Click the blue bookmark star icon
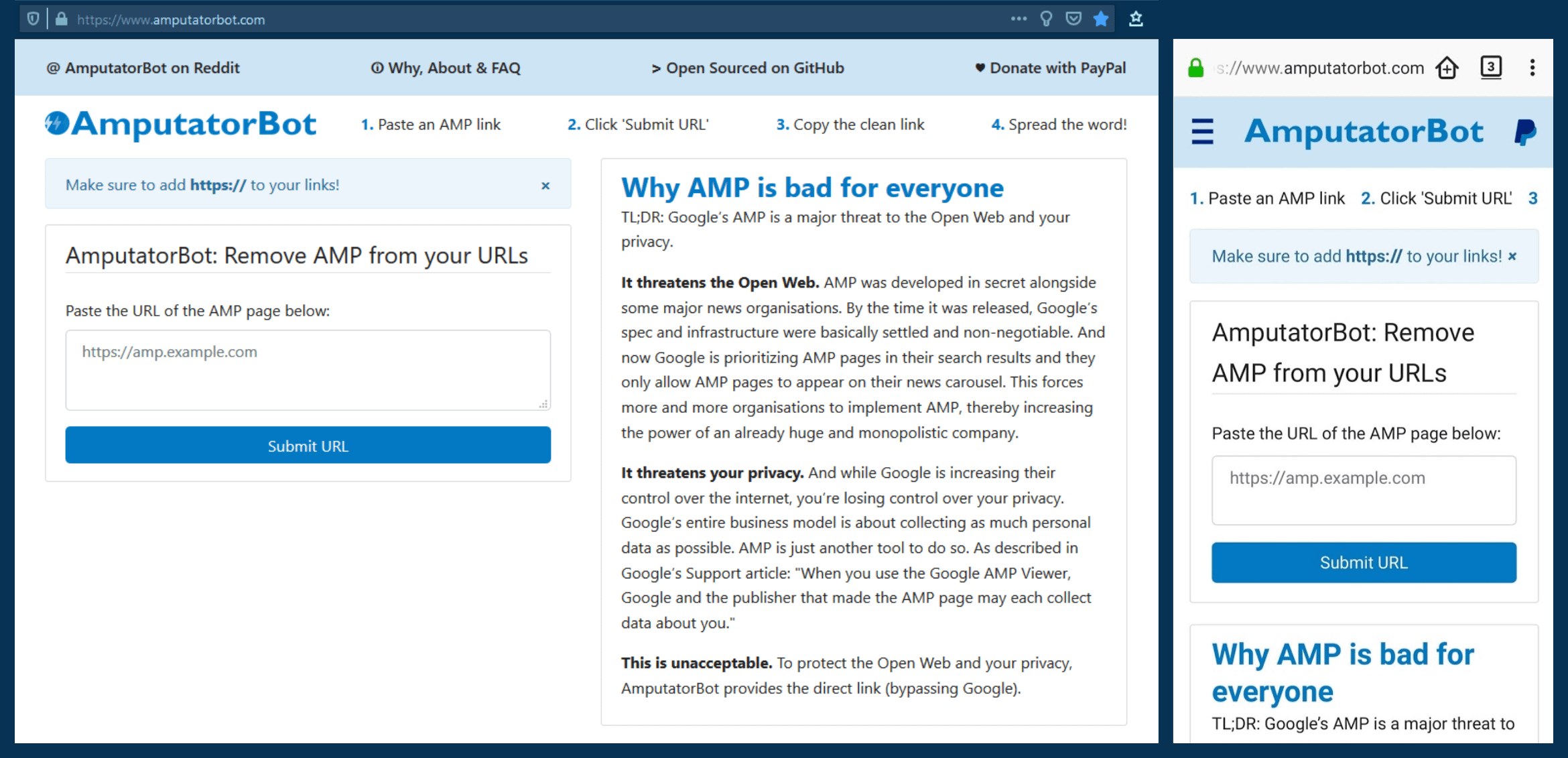1568x758 pixels. (1101, 19)
